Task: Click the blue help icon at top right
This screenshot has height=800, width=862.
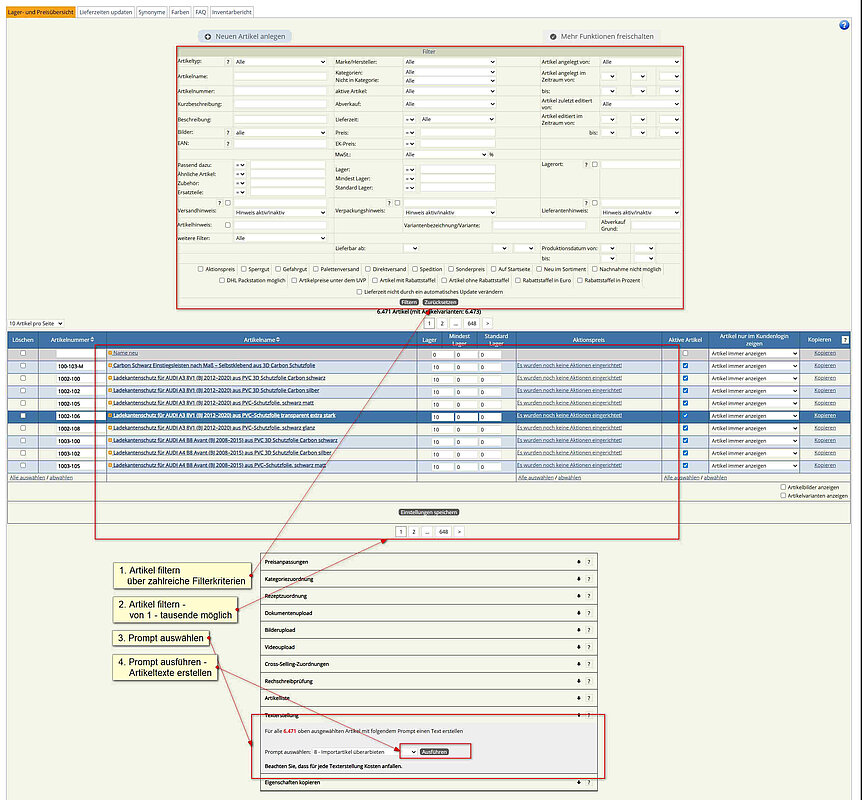Action: point(844,25)
